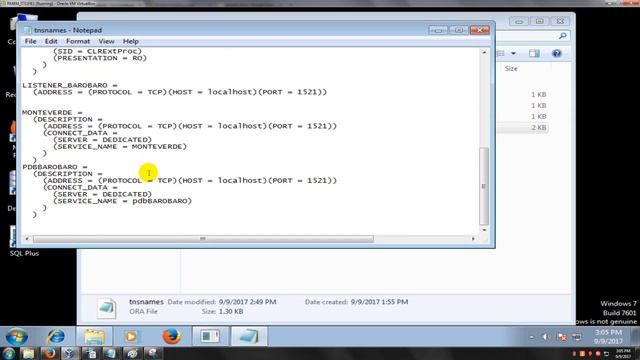Viewport: 640px width, 360px height.
Task: Click the Notepad icon in the title bar
Action: [x=27, y=30]
